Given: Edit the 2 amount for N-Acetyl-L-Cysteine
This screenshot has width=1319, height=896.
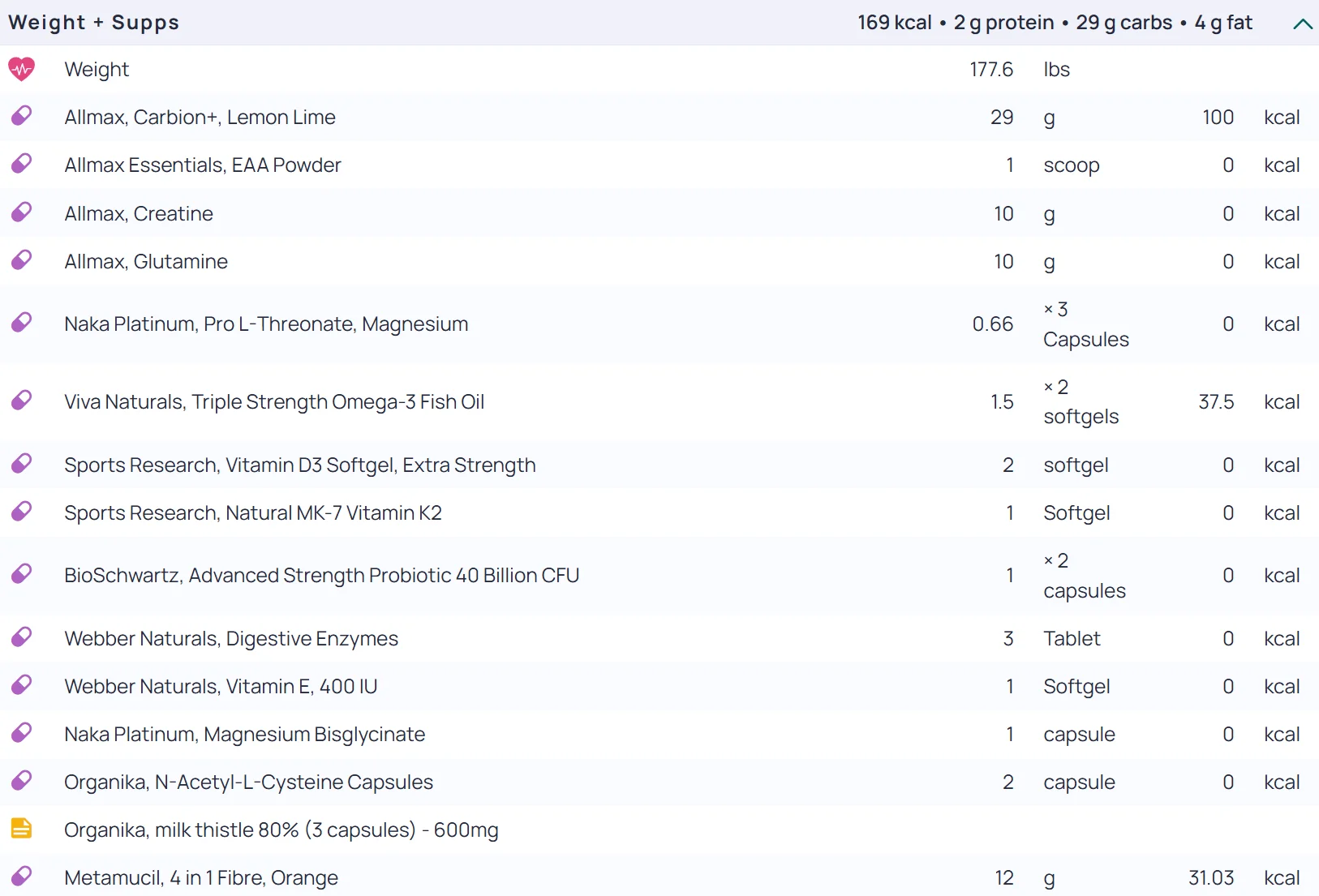Looking at the screenshot, I should coord(1008,782).
